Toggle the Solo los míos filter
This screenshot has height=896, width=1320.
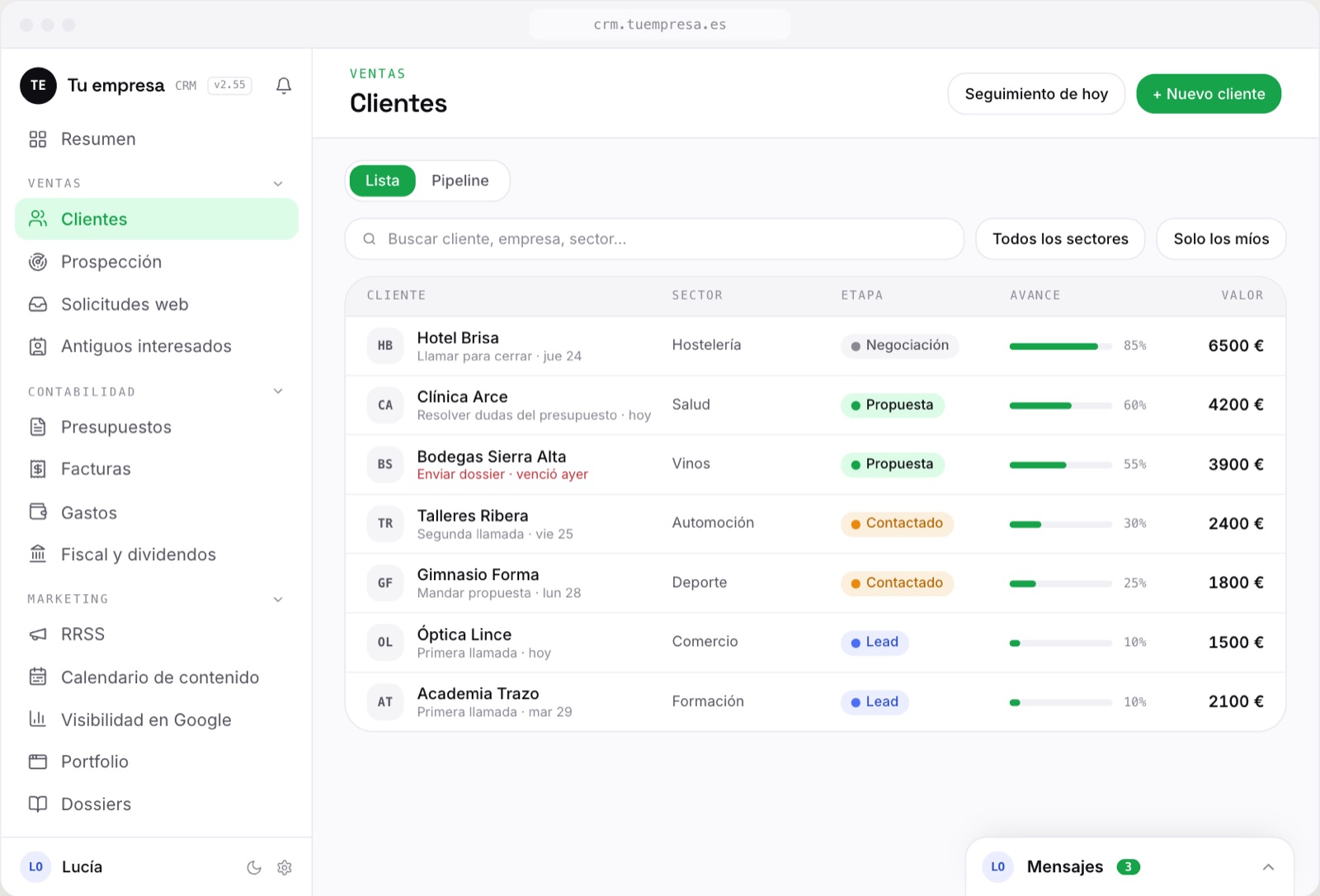(x=1221, y=239)
